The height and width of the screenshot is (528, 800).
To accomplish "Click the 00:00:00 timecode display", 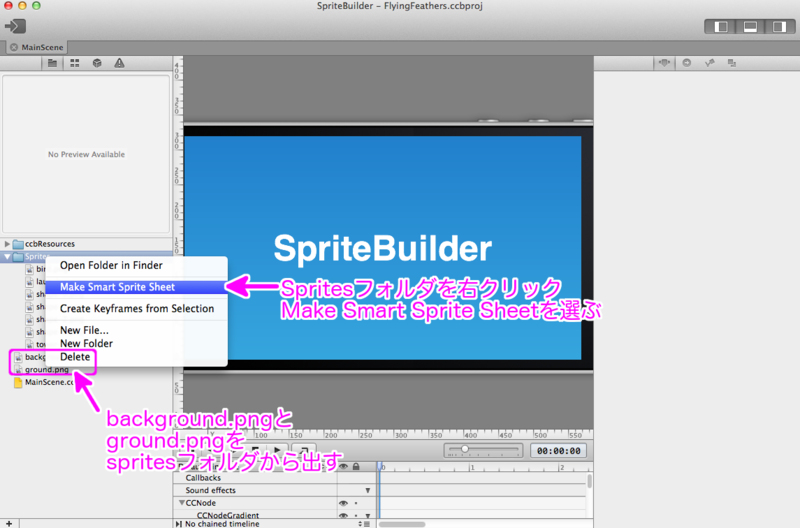I will click(x=559, y=451).
